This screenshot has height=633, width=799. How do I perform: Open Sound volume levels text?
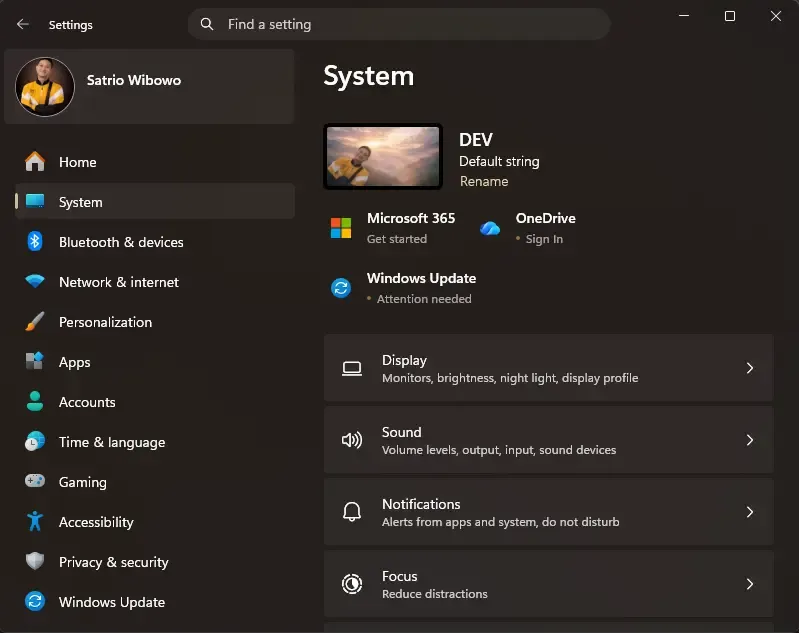tap(499, 450)
